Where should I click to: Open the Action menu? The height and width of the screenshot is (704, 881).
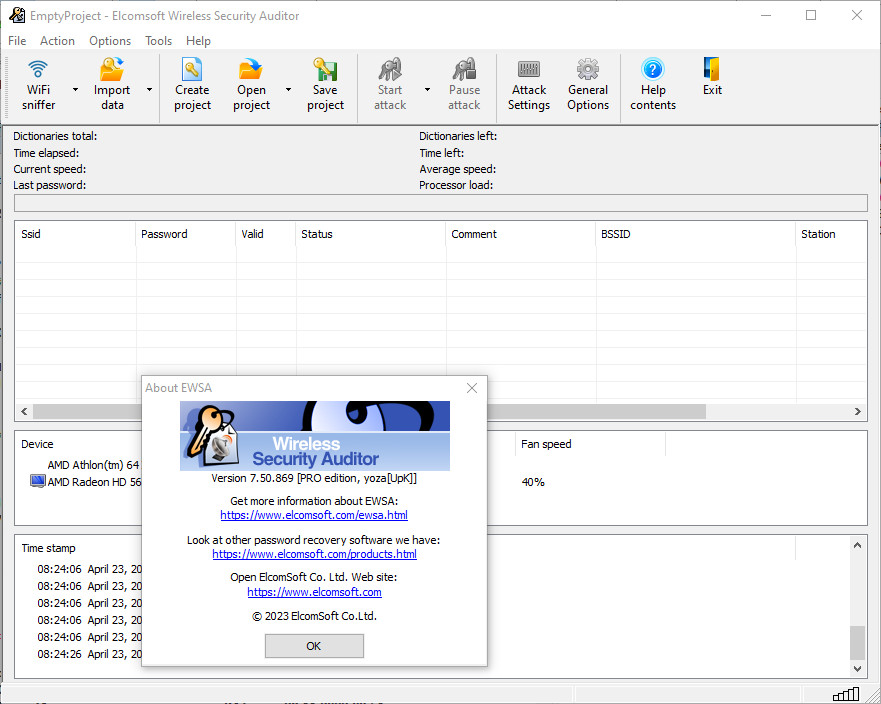(x=57, y=41)
